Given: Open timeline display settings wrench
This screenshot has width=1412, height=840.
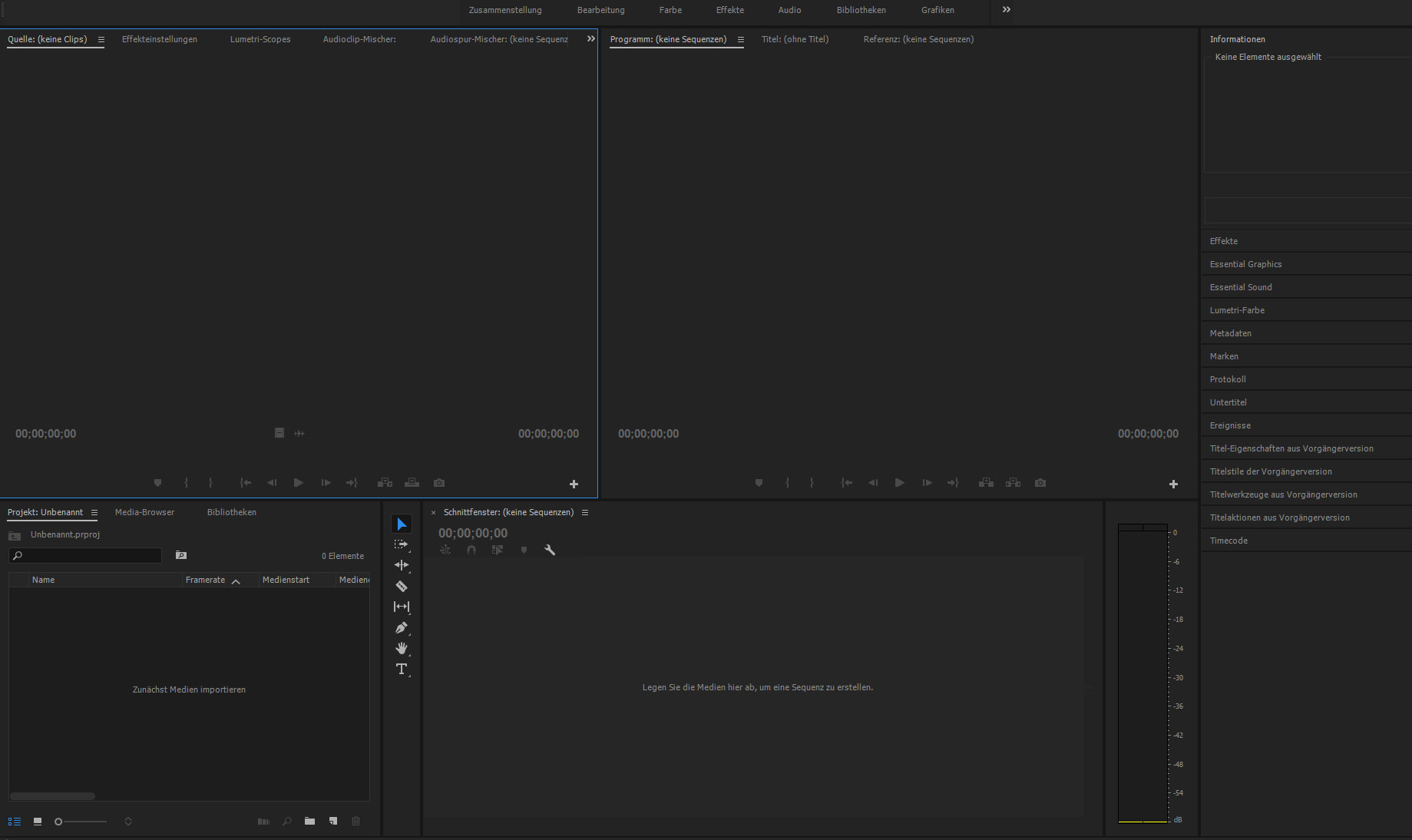Looking at the screenshot, I should click(x=550, y=550).
